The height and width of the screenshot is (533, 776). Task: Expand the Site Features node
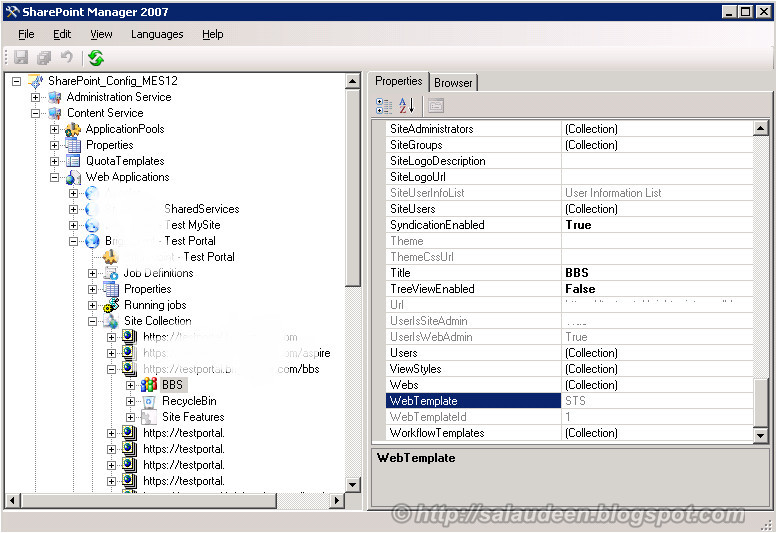130,417
